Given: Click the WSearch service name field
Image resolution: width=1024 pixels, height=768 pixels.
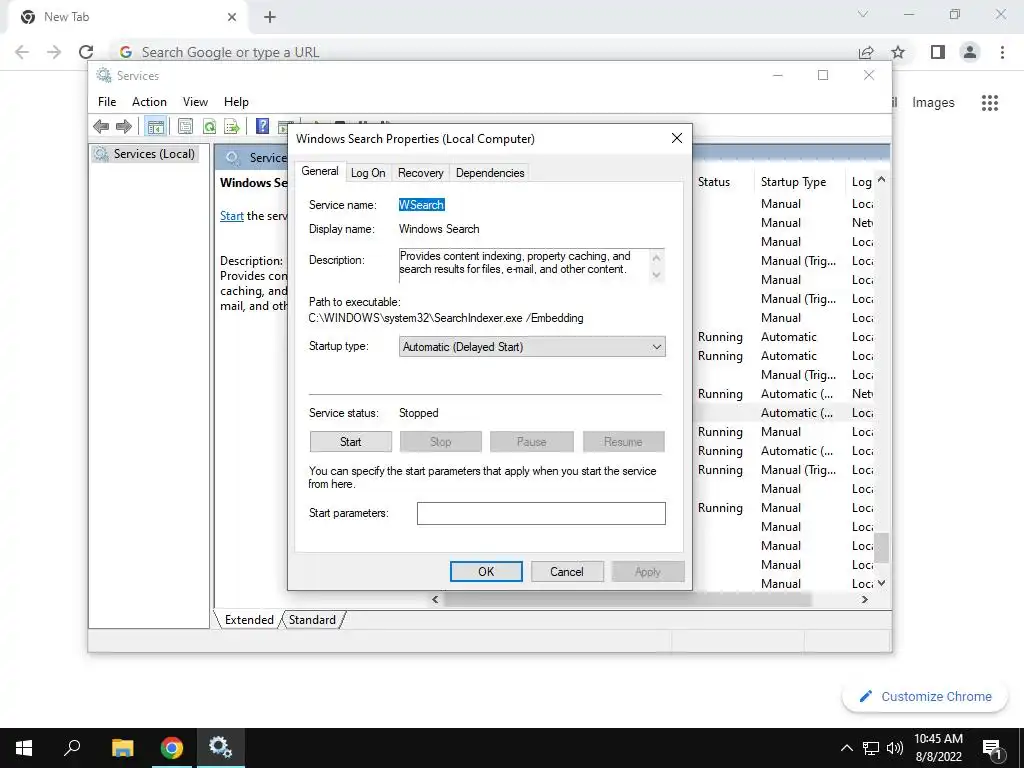Looking at the screenshot, I should 421,205.
